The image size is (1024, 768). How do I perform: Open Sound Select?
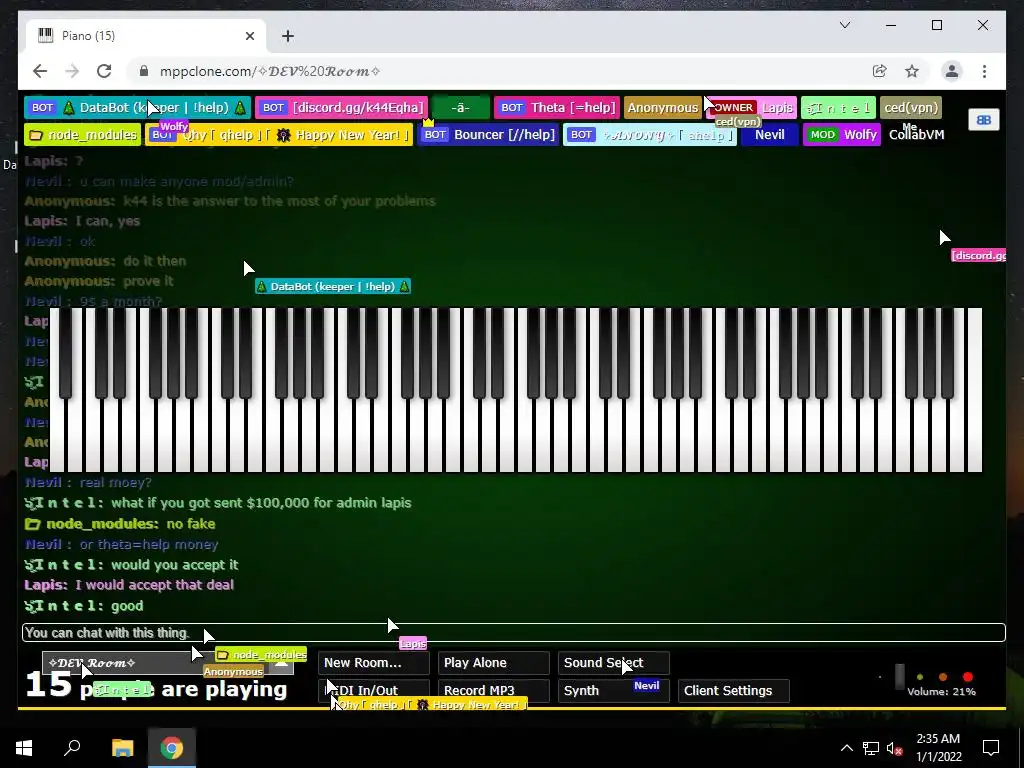pos(614,663)
